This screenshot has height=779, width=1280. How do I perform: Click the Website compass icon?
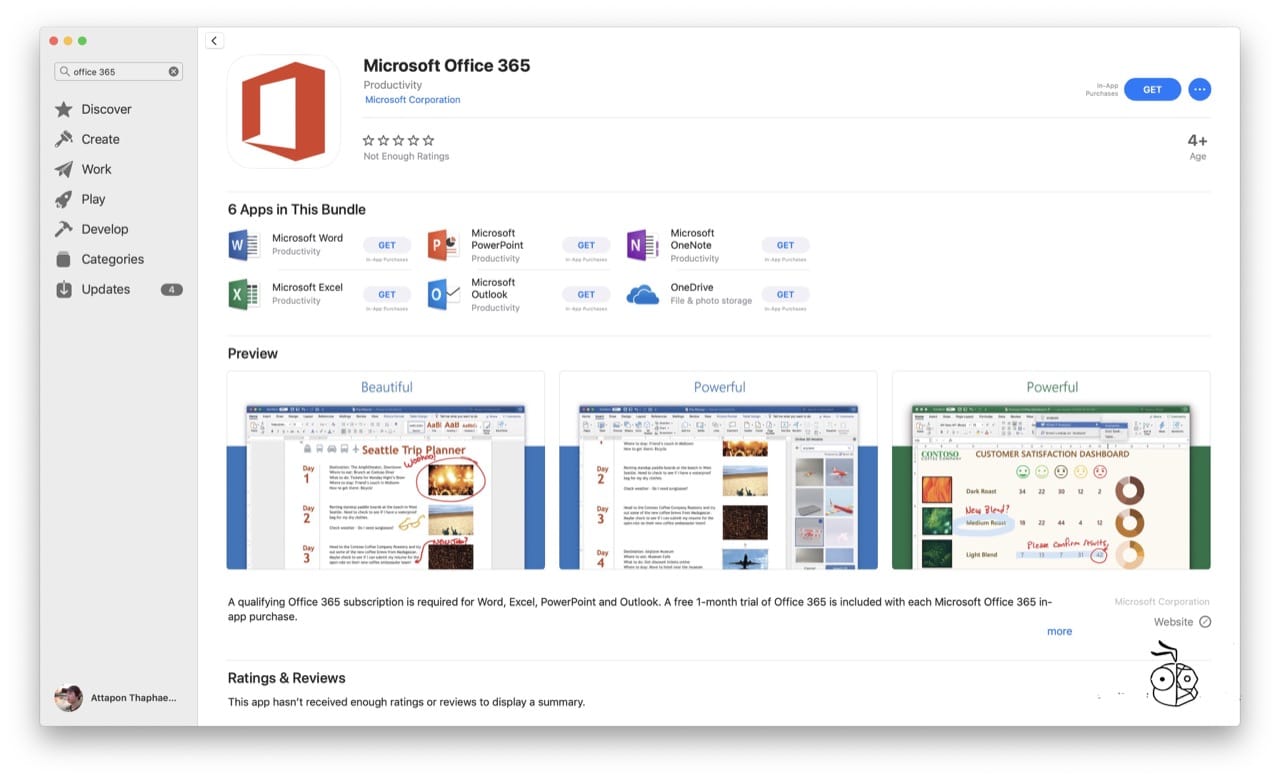coord(1205,622)
